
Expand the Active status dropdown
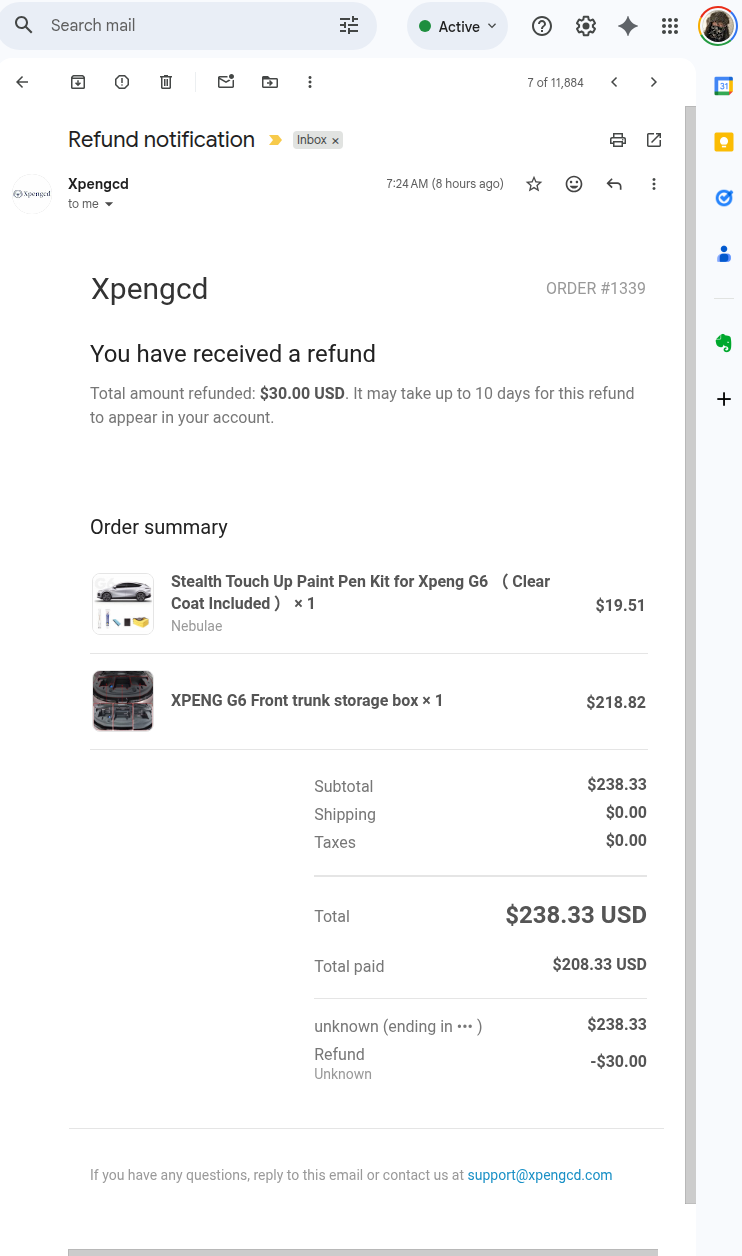[x=458, y=27]
